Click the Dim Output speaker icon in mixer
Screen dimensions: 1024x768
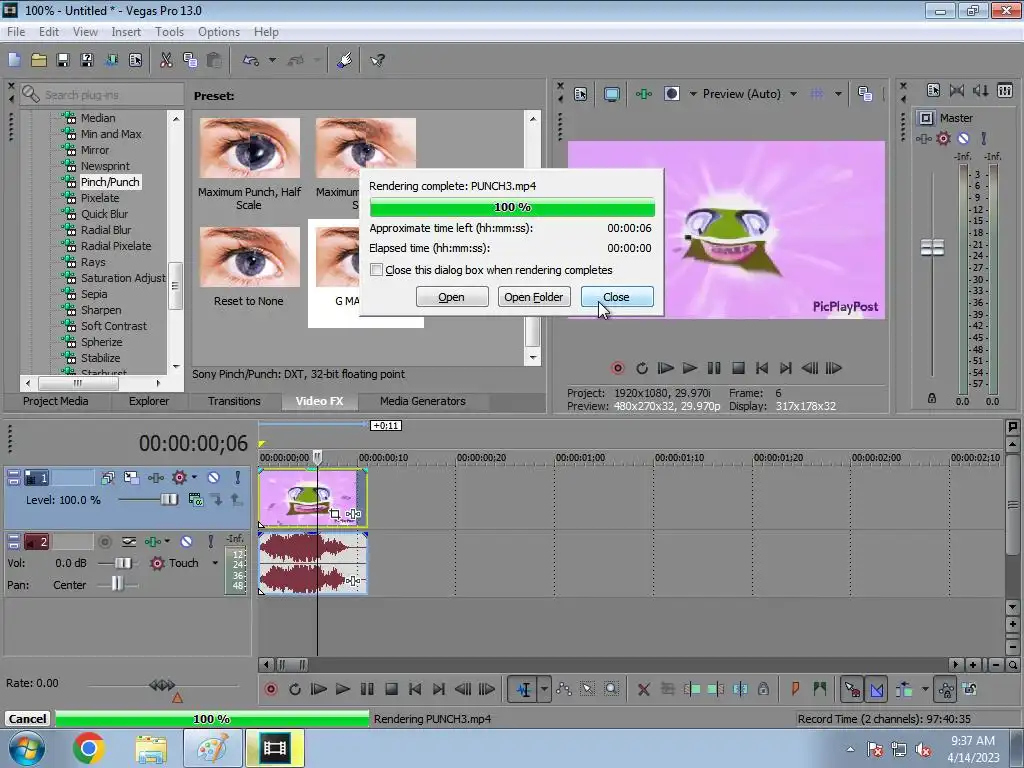click(x=980, y=91)
